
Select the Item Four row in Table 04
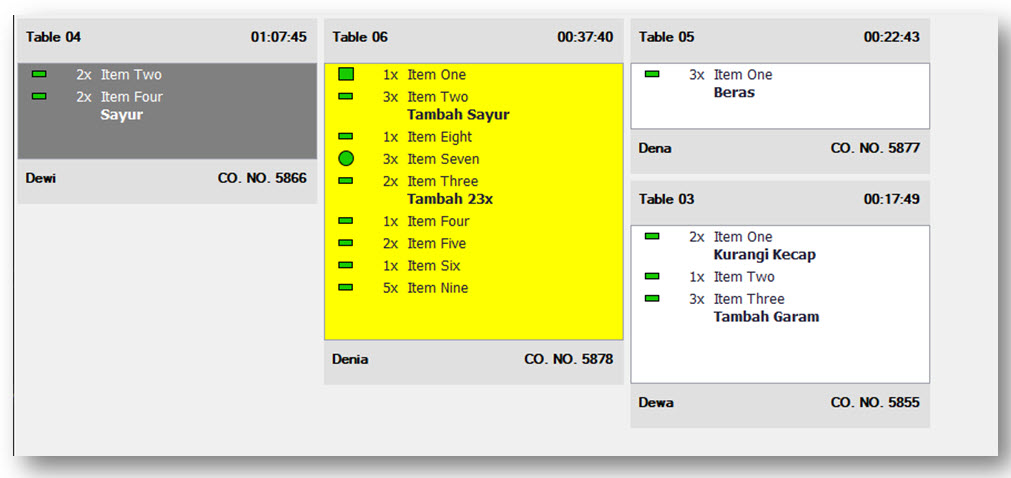(132, 97)
